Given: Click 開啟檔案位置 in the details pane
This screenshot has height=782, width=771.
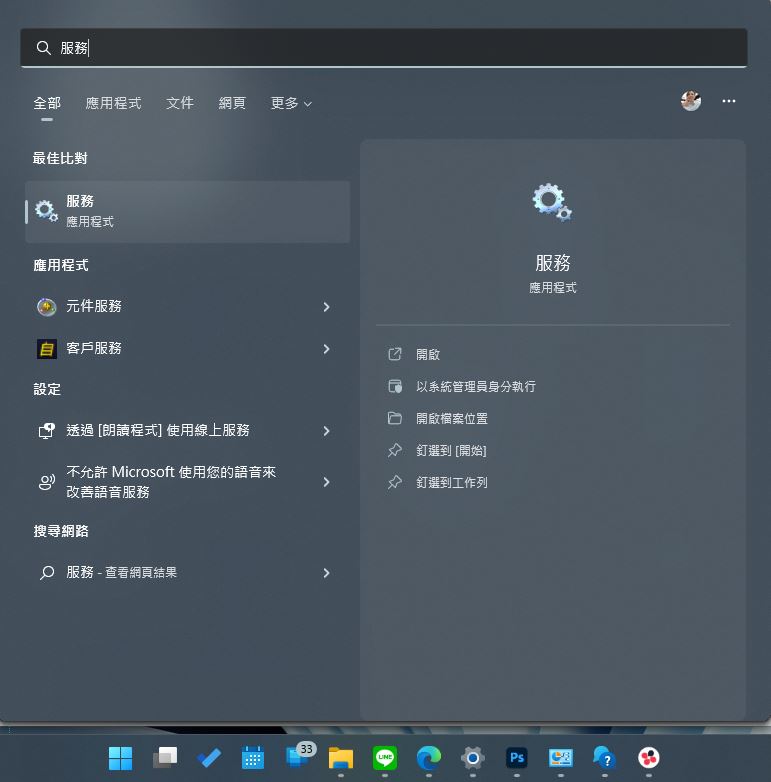Looking at the screenshot, I should point(452,418).
